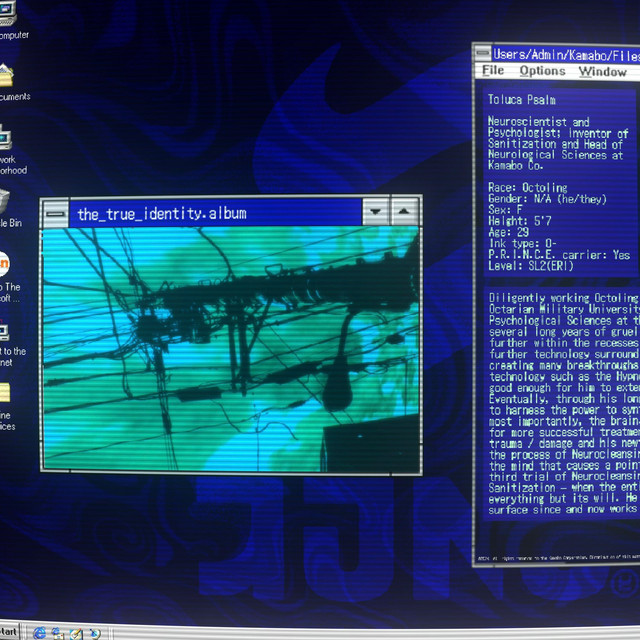Click the 'Gender: N/A (he/they)' line

click(547, 199)
